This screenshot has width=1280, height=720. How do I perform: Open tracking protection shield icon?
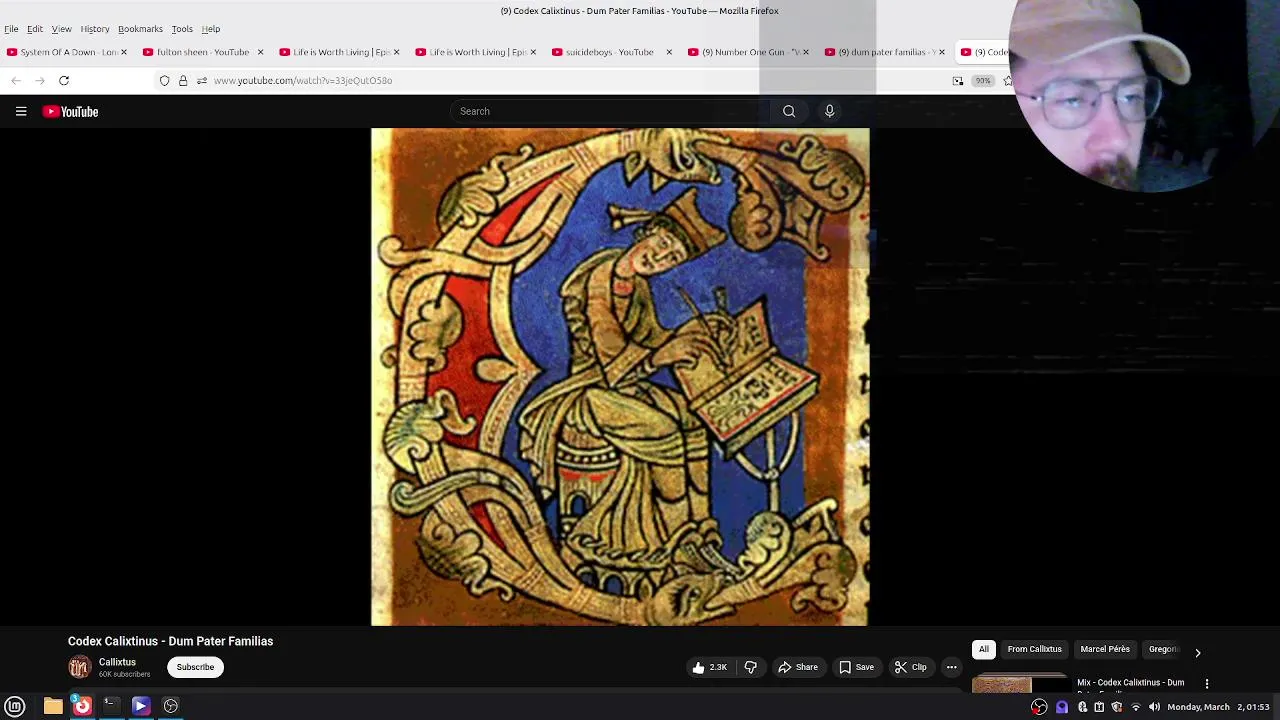coord(165,80)
